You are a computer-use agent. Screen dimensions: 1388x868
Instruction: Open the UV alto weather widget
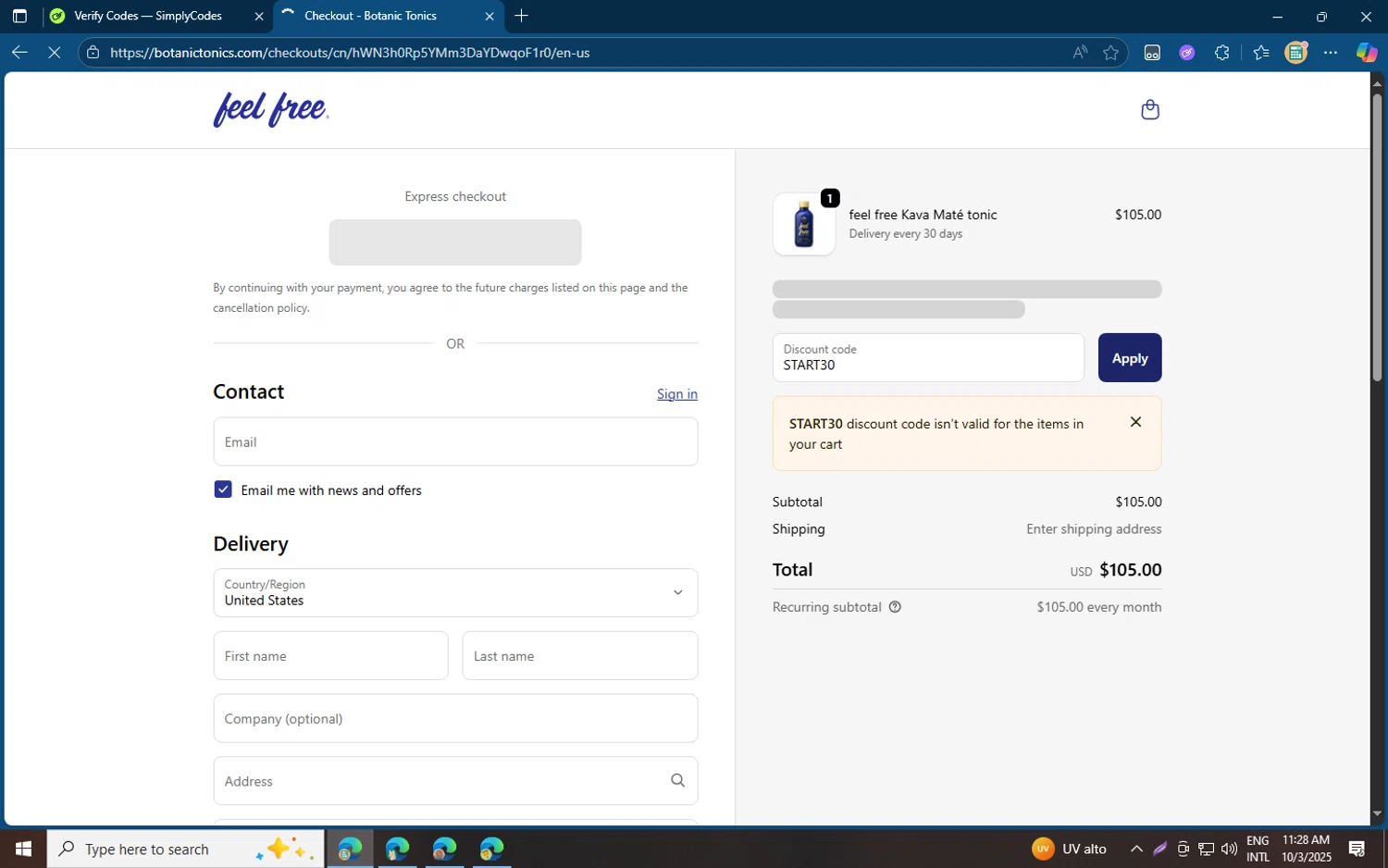(1070, 849)
